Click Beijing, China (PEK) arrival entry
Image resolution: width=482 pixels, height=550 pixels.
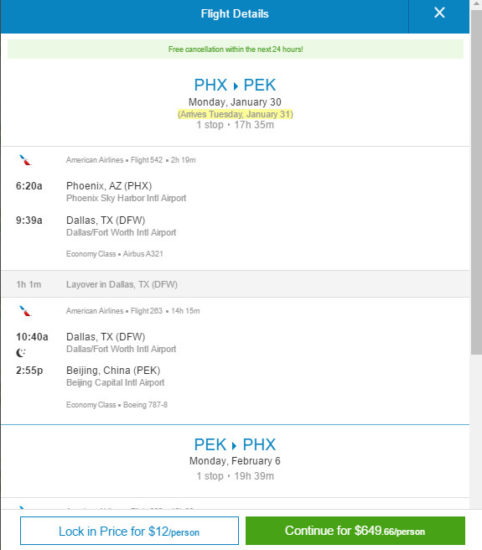coord(113,370)
